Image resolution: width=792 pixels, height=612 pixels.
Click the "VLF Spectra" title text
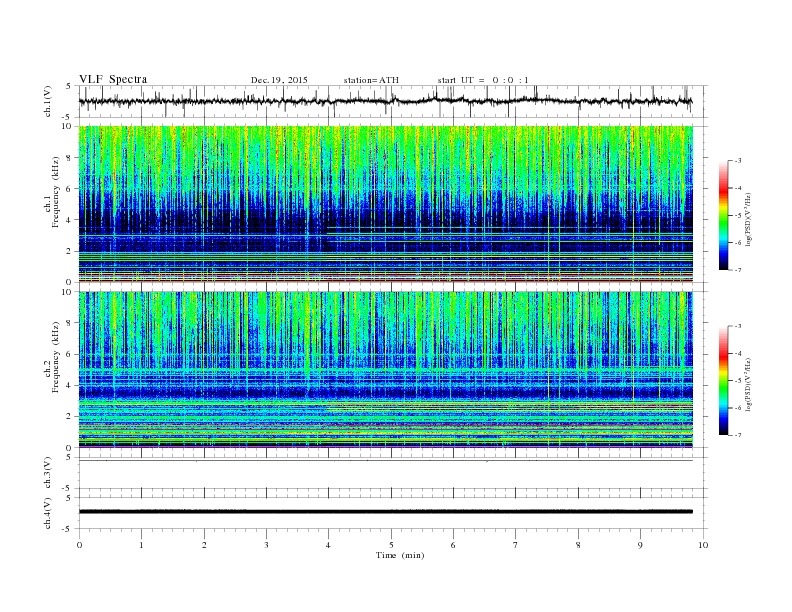(x=113, y=79)
